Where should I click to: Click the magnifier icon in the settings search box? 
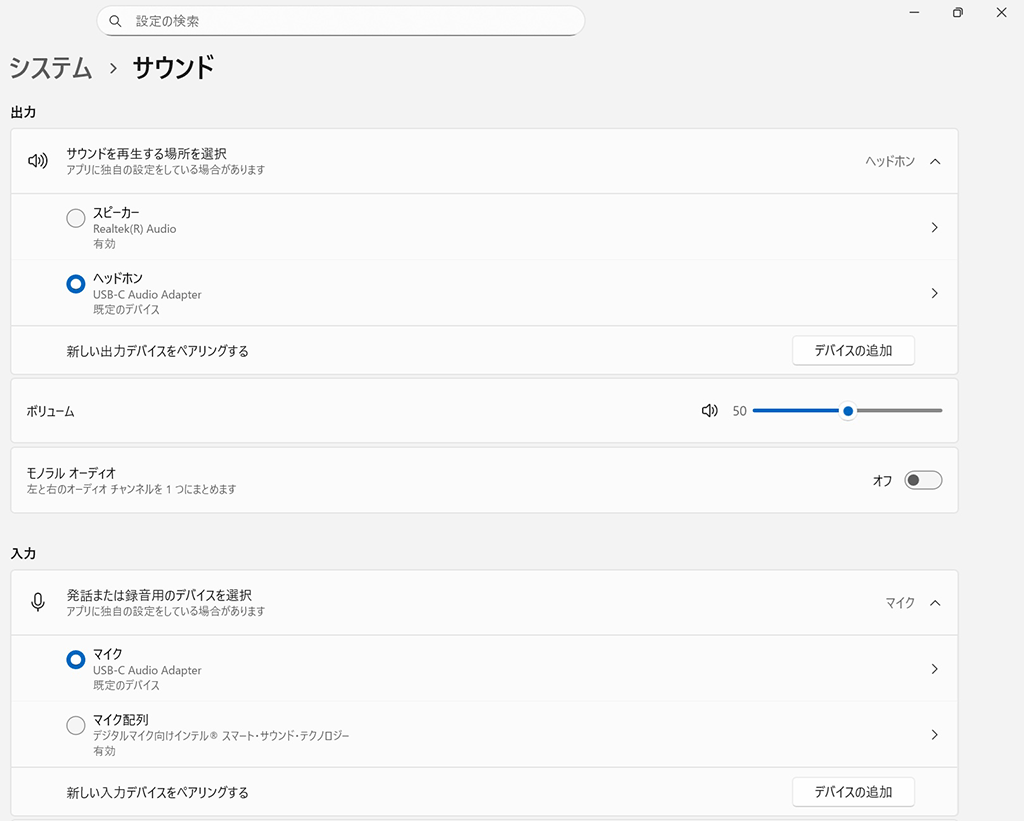pos(116,21)
